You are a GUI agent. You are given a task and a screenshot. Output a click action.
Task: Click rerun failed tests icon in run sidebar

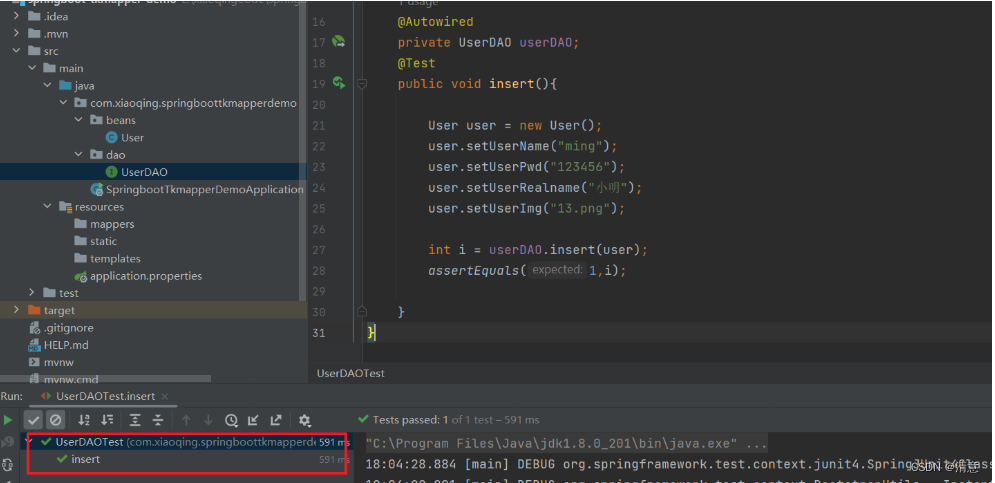point(8,442)
